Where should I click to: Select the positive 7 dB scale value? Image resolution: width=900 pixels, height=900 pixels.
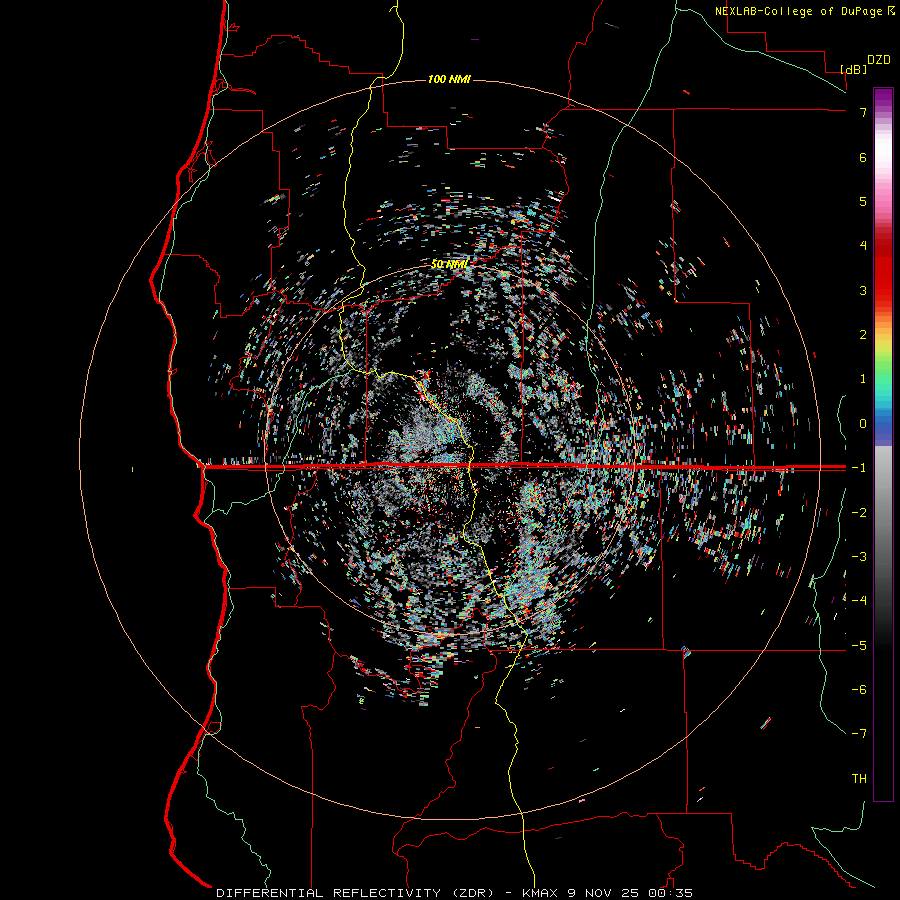pyautogui.click(x=863, y=112)
